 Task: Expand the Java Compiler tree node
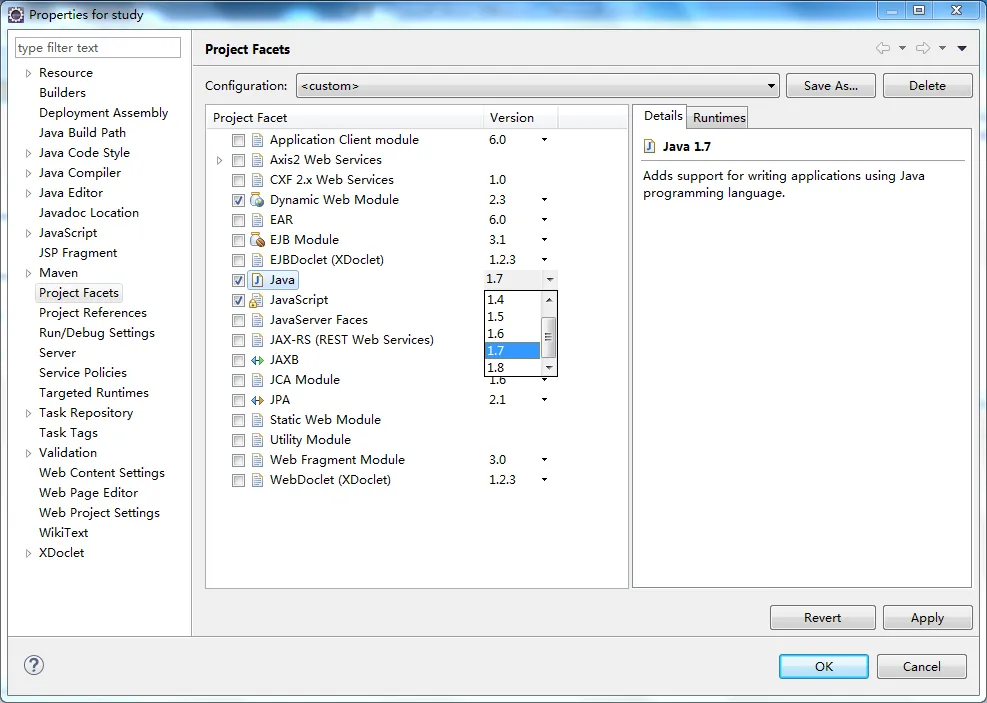pos(28,173)
